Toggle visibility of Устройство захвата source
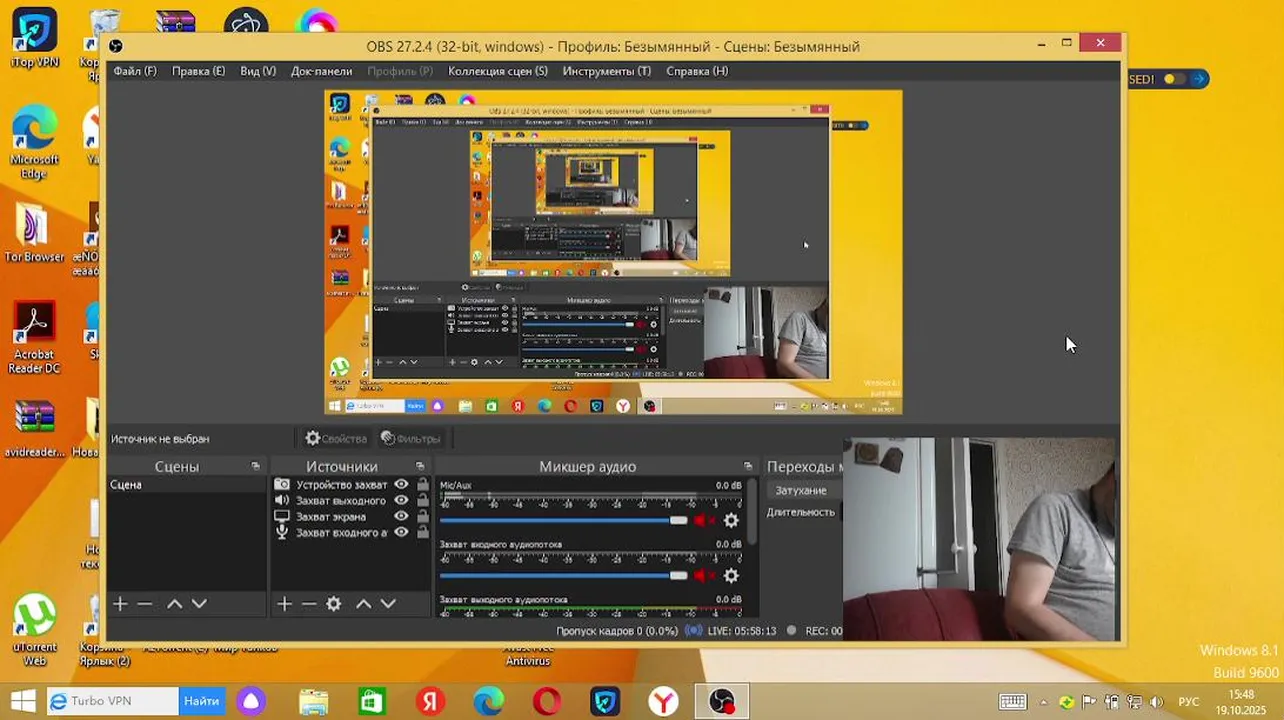 pos(401,485)
